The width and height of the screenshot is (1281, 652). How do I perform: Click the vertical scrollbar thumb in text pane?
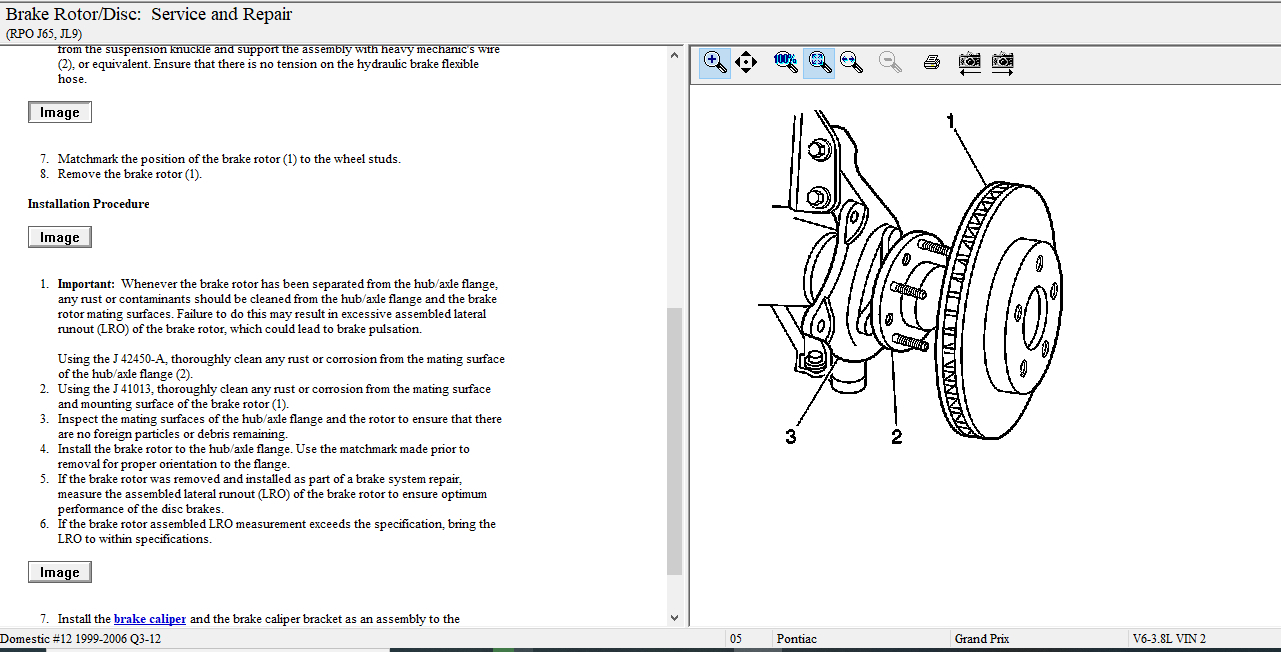pyautogui.click(x=674, y=440)
